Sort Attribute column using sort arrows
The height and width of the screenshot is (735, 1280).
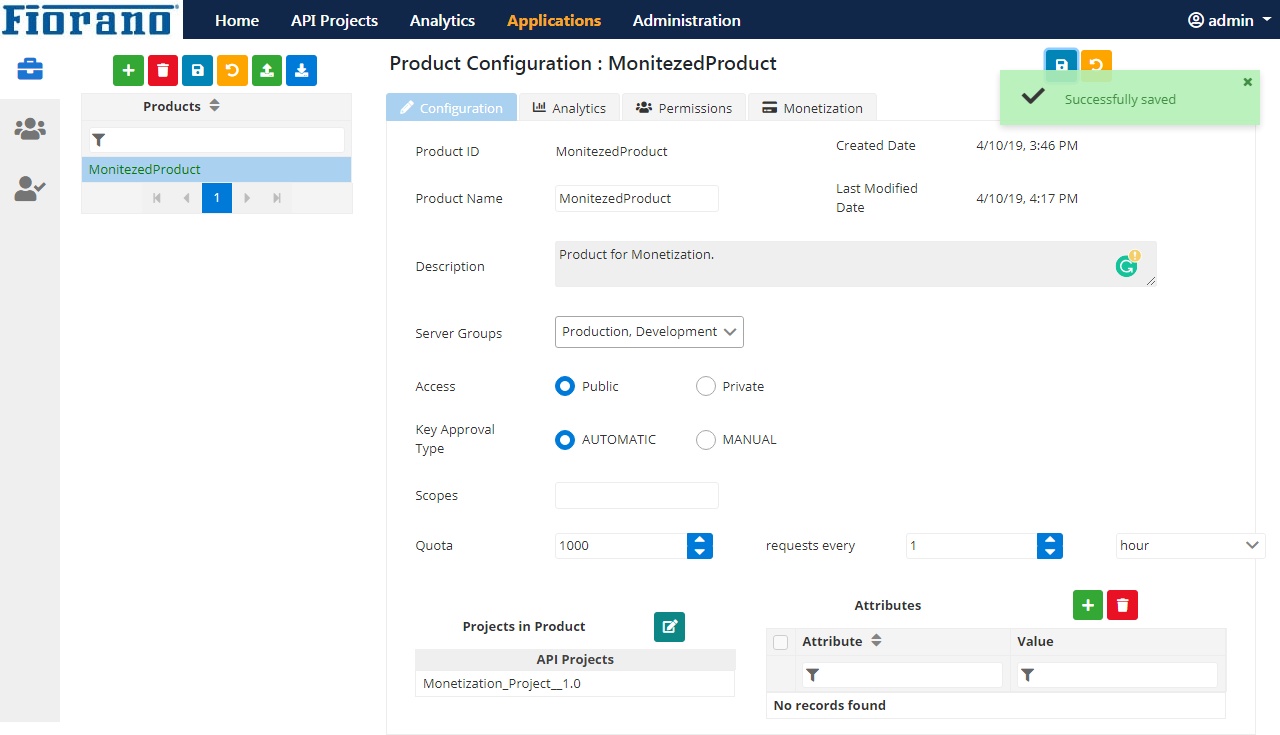876,641
